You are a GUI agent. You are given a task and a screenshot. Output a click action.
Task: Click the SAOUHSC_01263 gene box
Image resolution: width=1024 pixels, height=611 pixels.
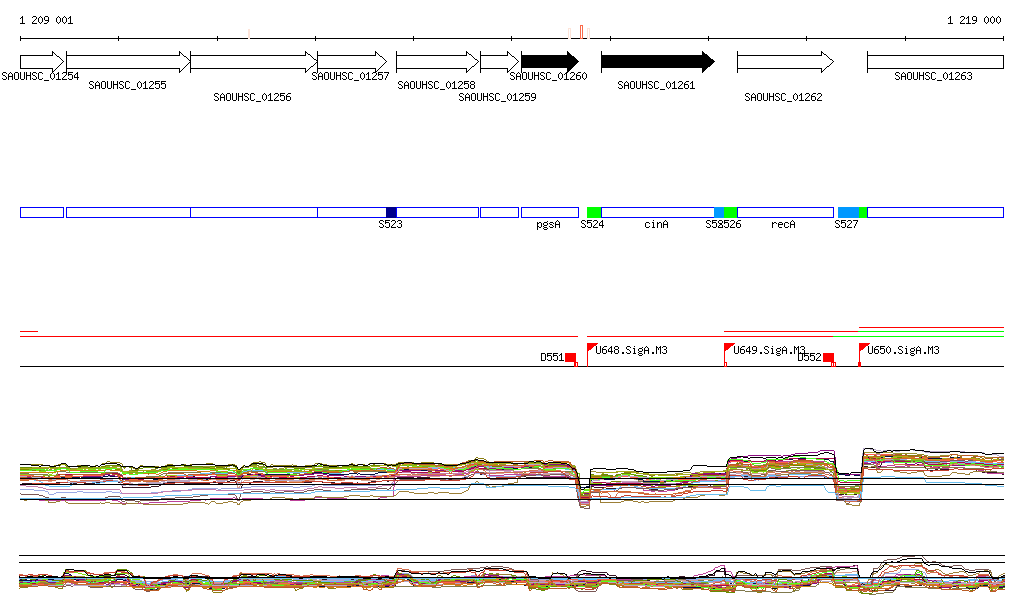pos(935,62)
